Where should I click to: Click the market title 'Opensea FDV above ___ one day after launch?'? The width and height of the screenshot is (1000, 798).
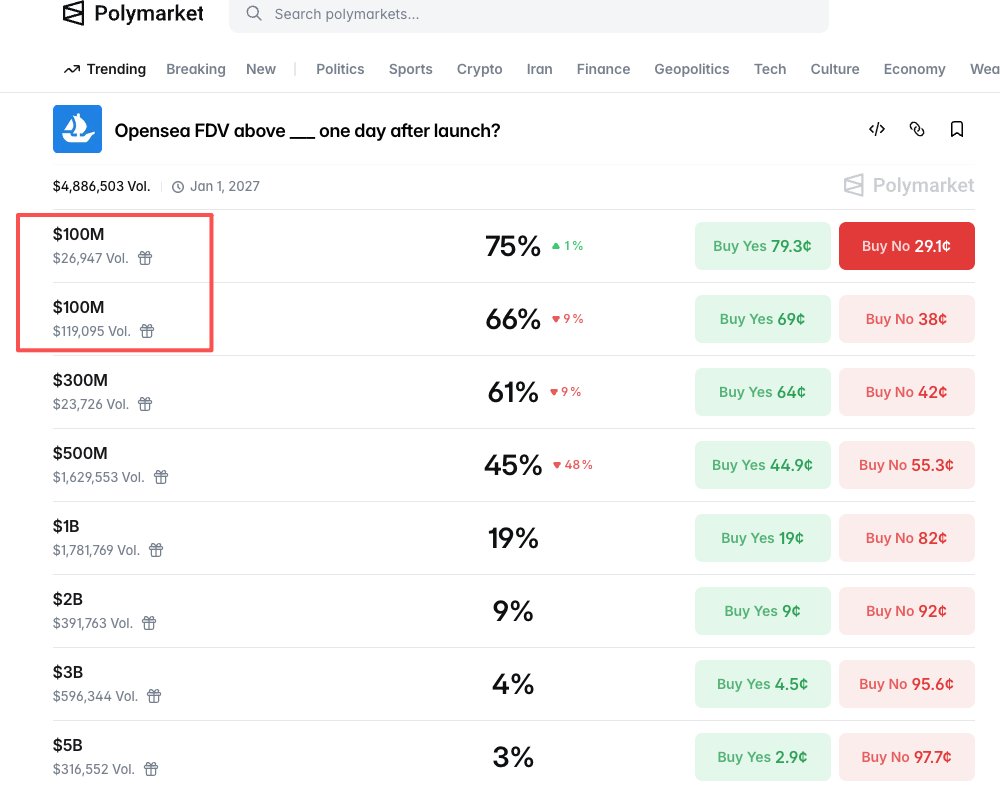(x=307, y=131)
